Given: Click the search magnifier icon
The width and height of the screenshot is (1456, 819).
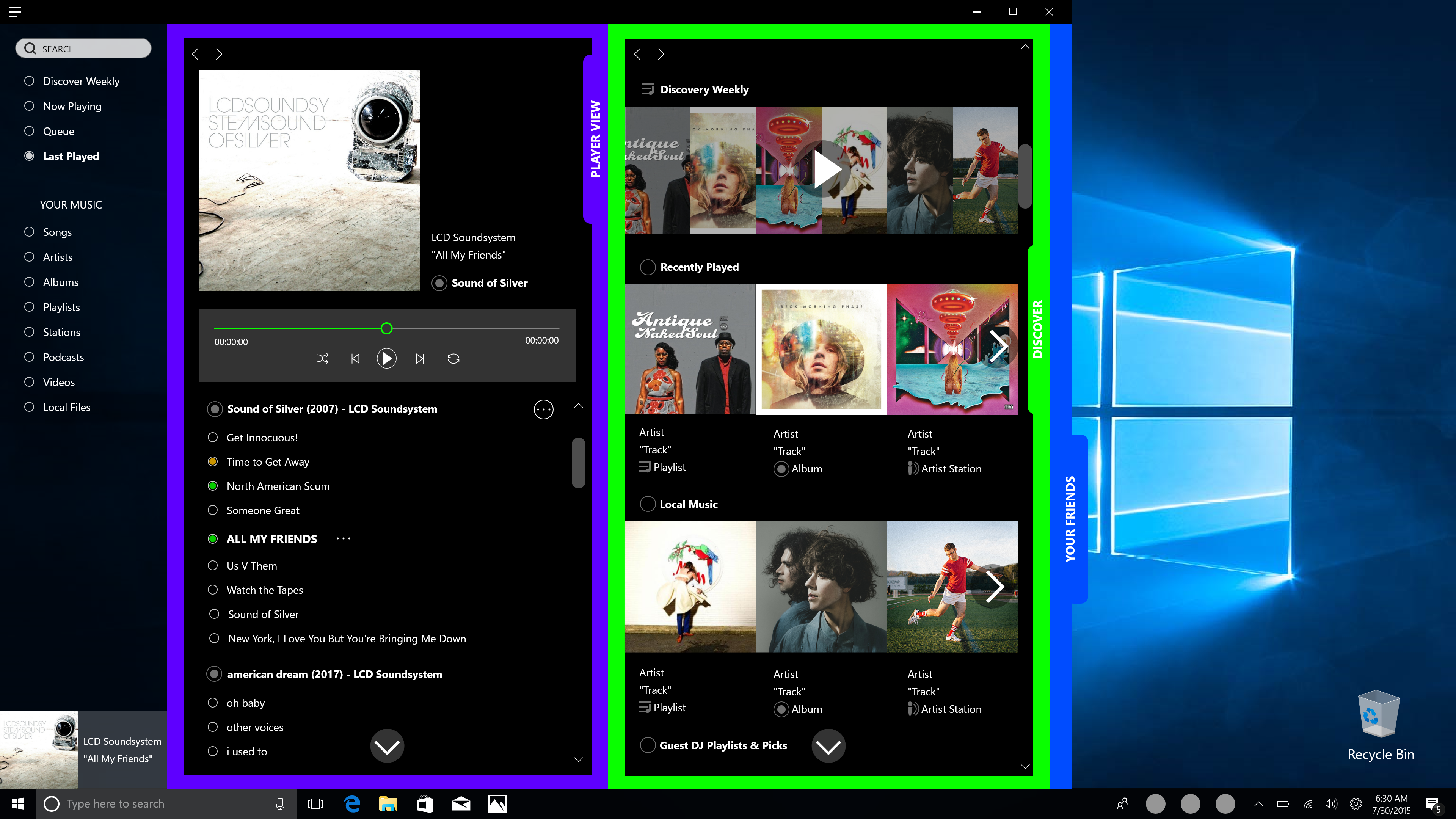Looking at the screenshot, I should (x=30, y=49).
